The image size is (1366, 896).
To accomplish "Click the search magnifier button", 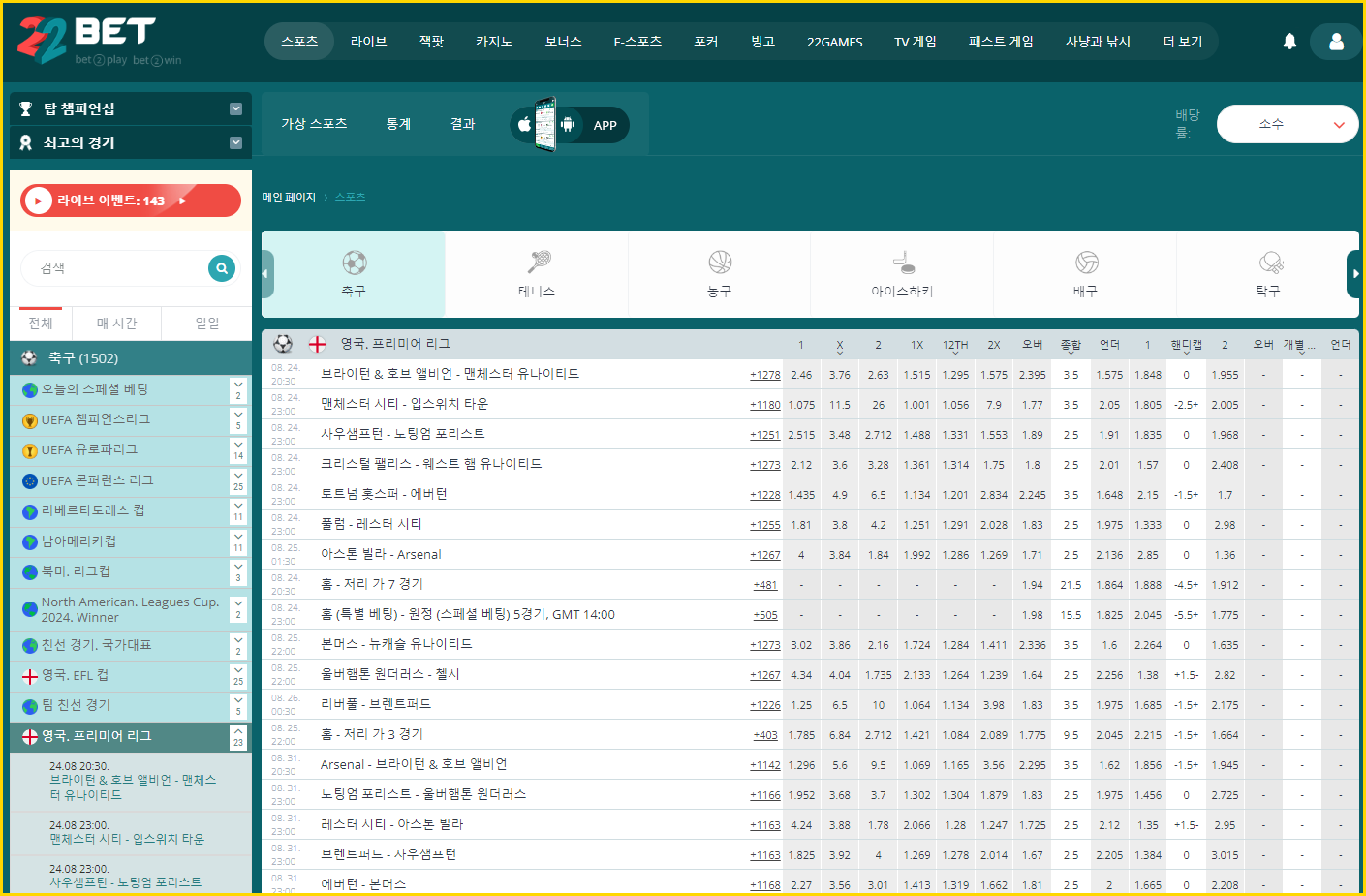I will tap(222, 268).
